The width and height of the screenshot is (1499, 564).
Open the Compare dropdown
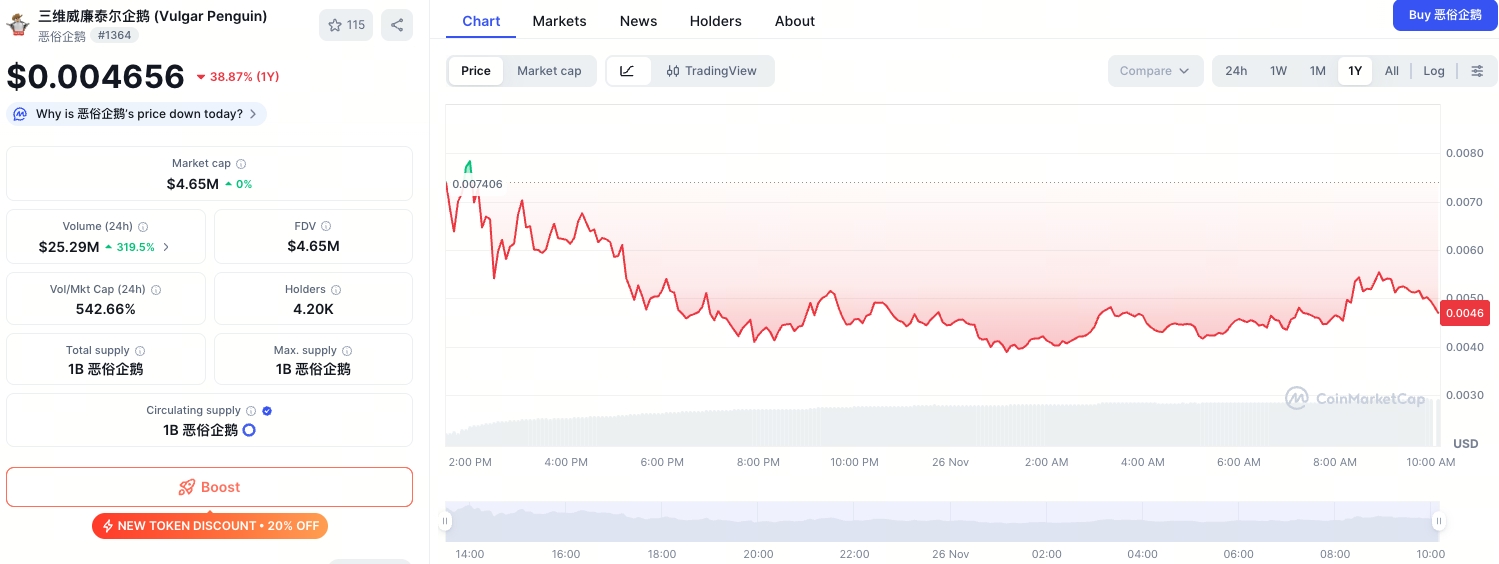point(1154,71)
